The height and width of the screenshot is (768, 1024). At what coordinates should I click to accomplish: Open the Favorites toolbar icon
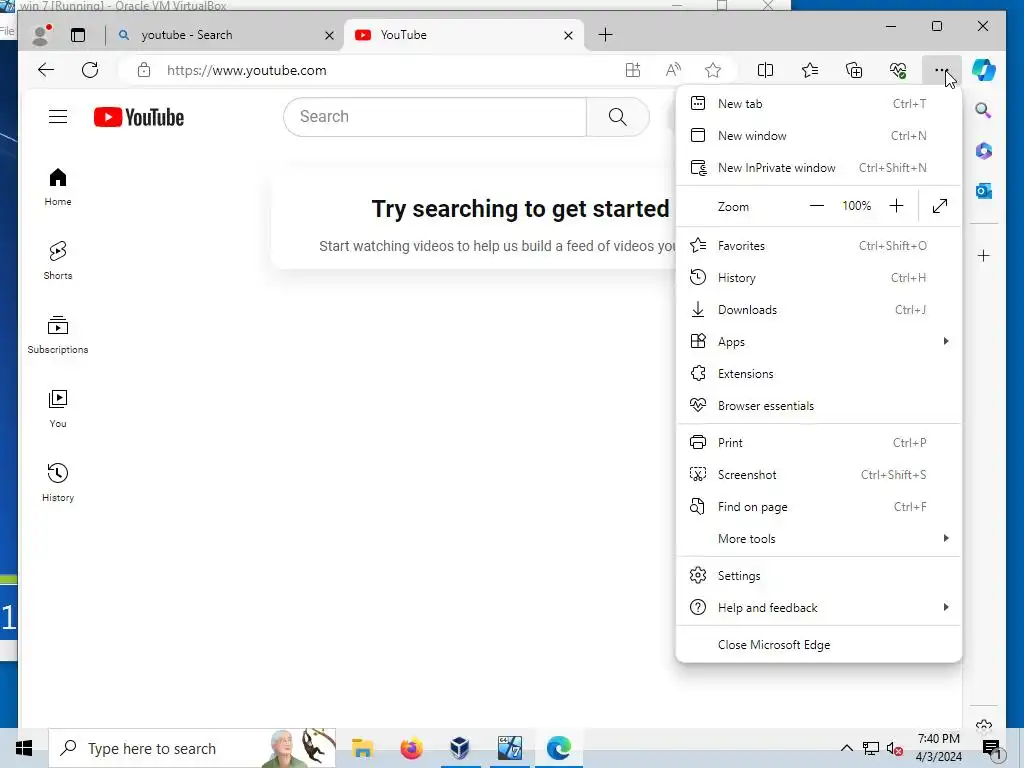click(810, 70)
